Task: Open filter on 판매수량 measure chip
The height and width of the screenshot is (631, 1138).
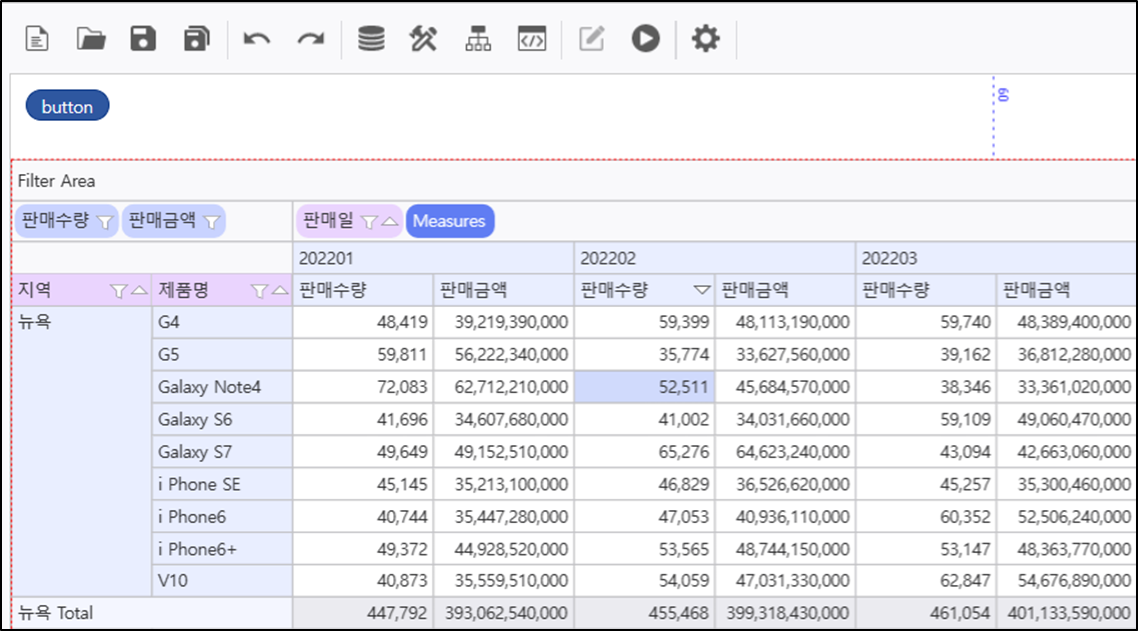Action: [x=105, y=222]
